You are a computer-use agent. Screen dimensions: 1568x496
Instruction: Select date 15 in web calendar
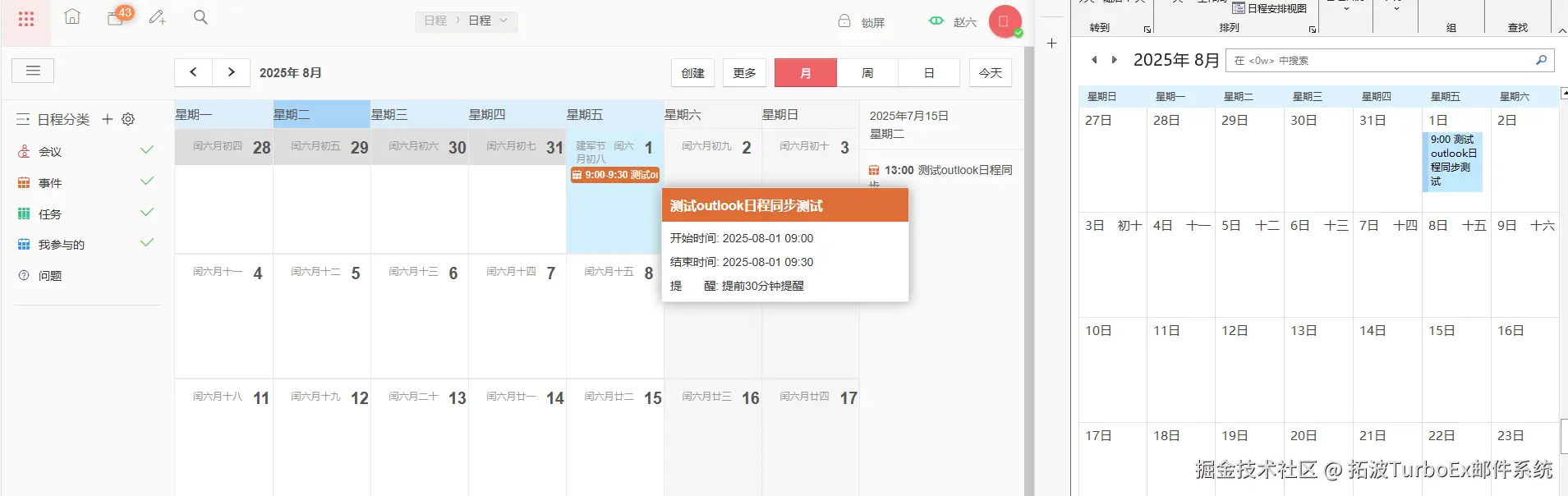[x=653, y=398]
